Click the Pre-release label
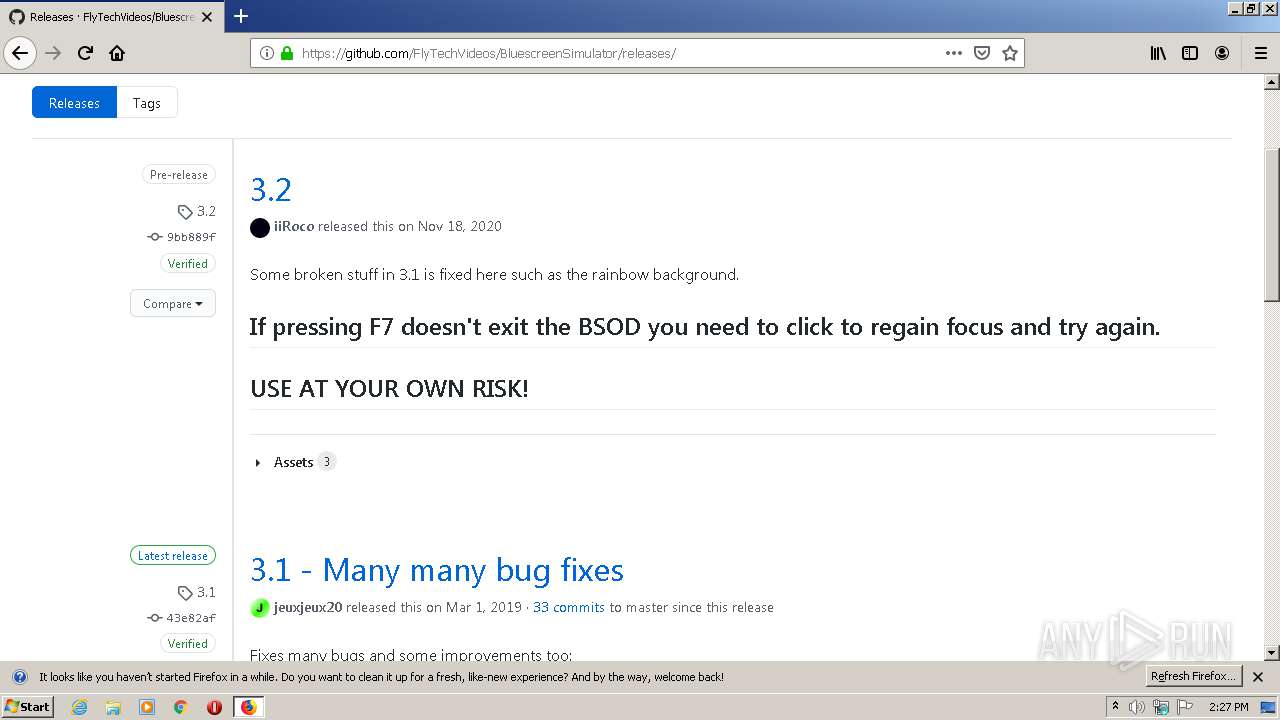 (179, 175)
